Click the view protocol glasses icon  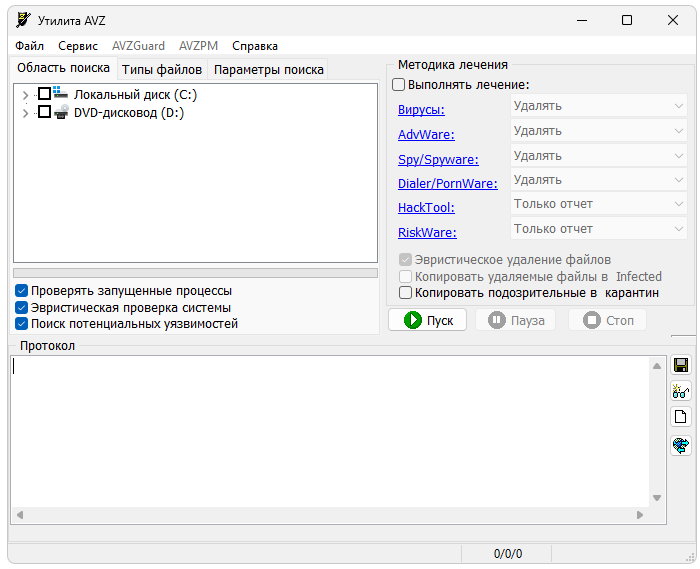point(680,391)
